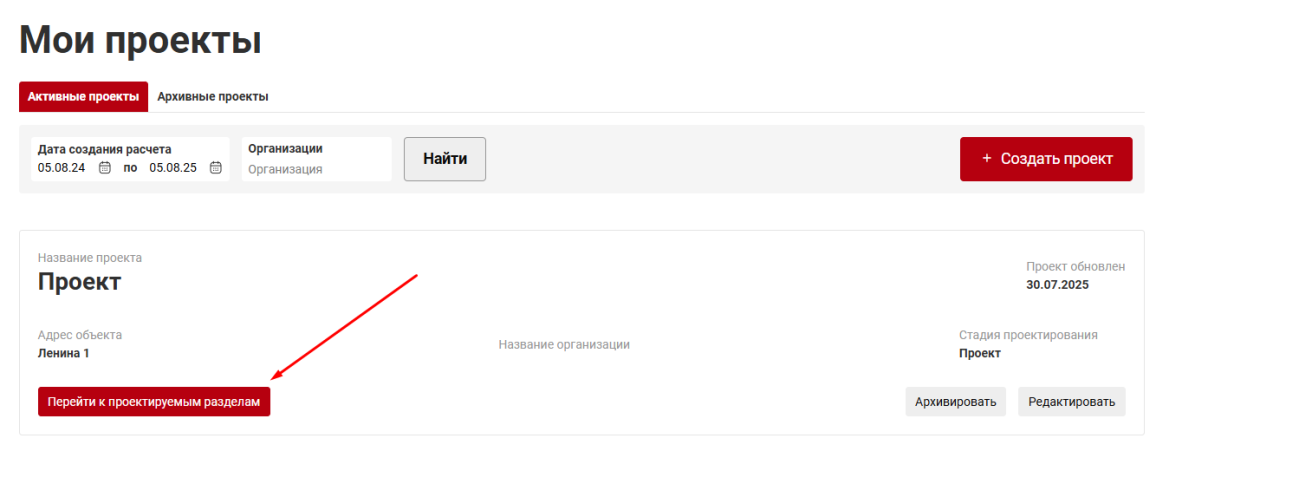The image size is (1299, 484).
Task: Select the project title Проект
Action: click(x=80, y=282)
